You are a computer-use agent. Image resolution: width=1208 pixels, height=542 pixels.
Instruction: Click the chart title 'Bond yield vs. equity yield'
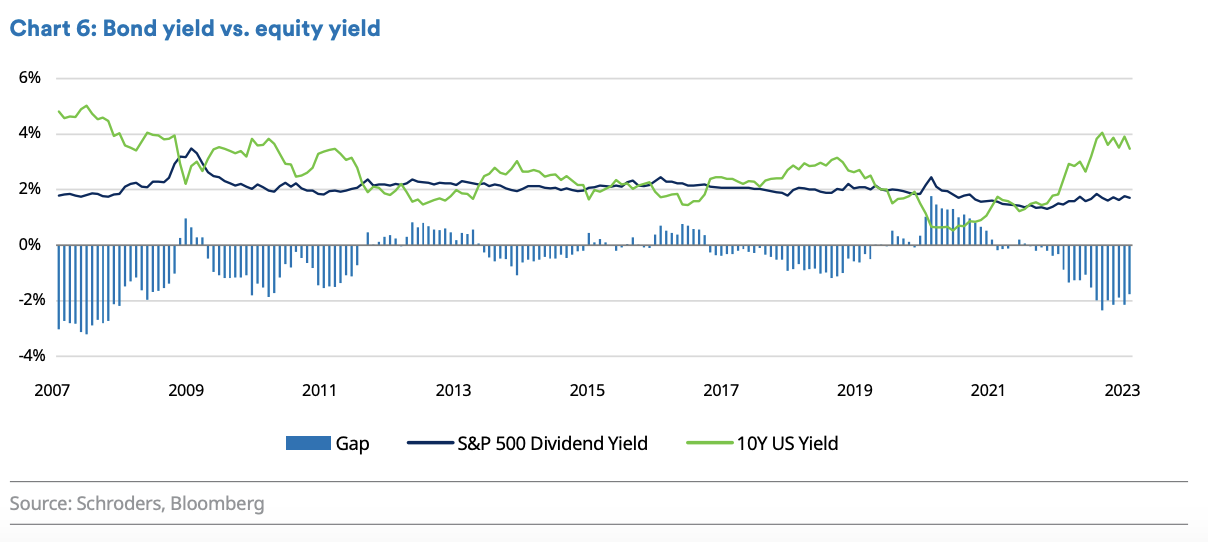coord(195,29)
